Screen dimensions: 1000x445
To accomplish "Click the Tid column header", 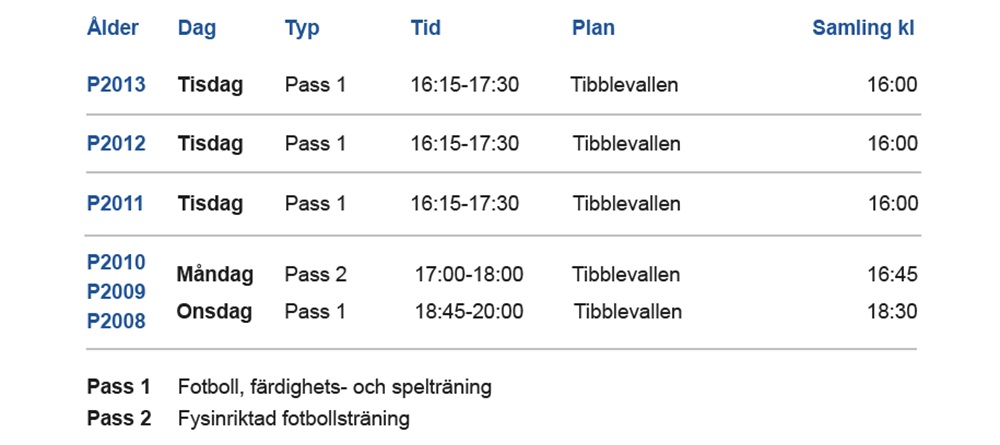I will 425,27.
